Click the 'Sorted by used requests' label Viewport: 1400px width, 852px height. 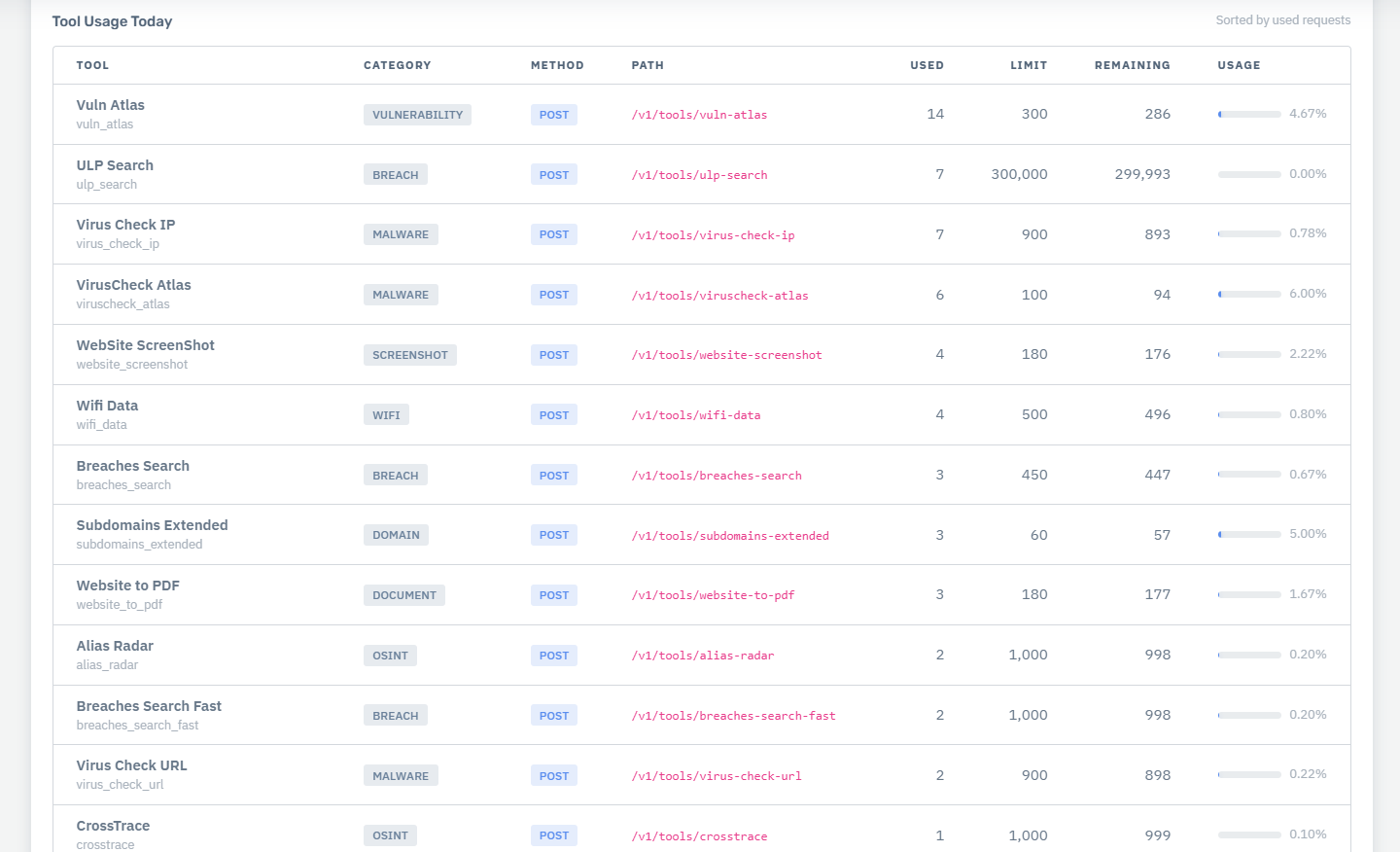(x=1282, y=20)
